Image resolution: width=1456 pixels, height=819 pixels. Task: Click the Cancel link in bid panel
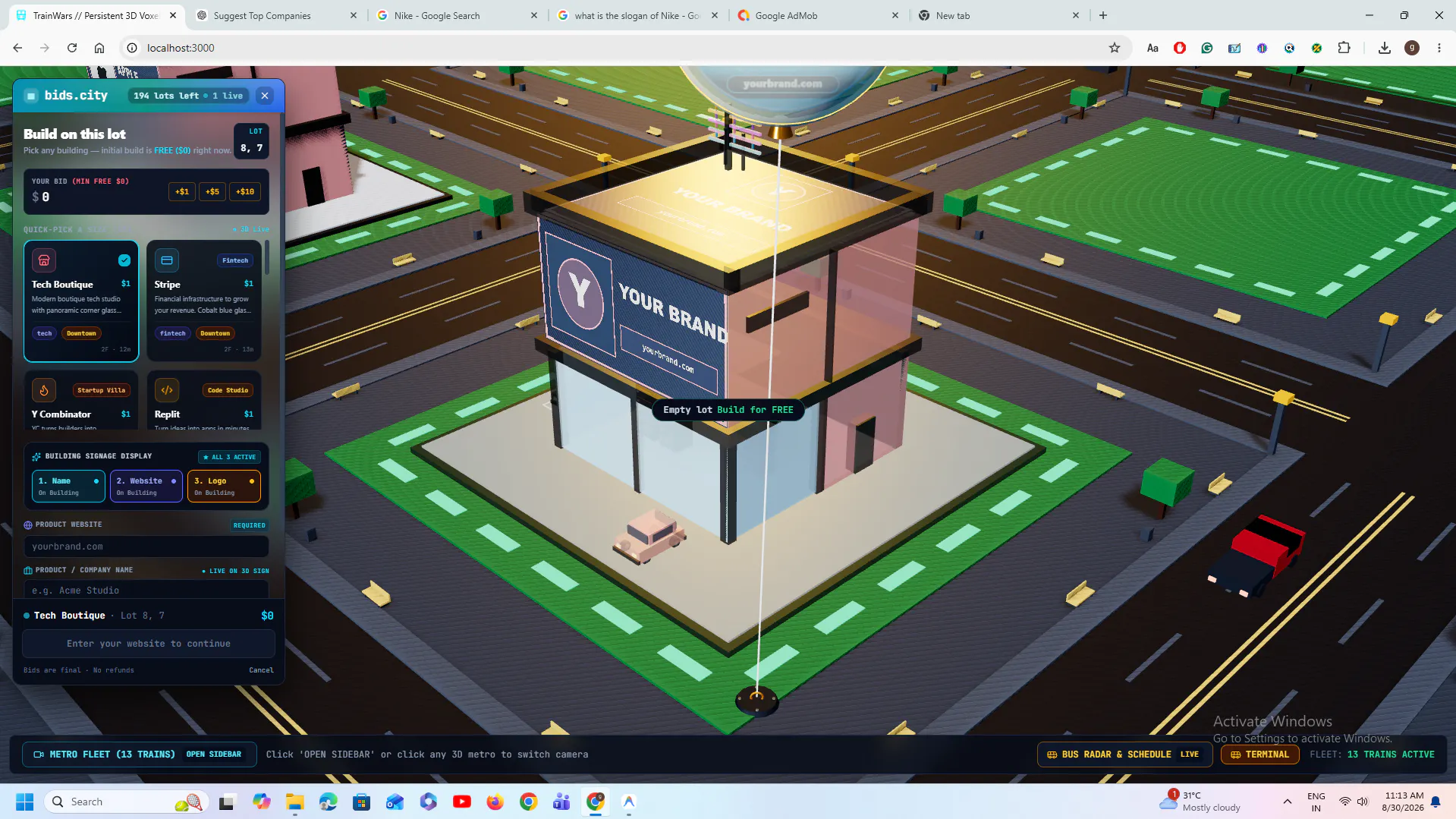tap(261, 670)
